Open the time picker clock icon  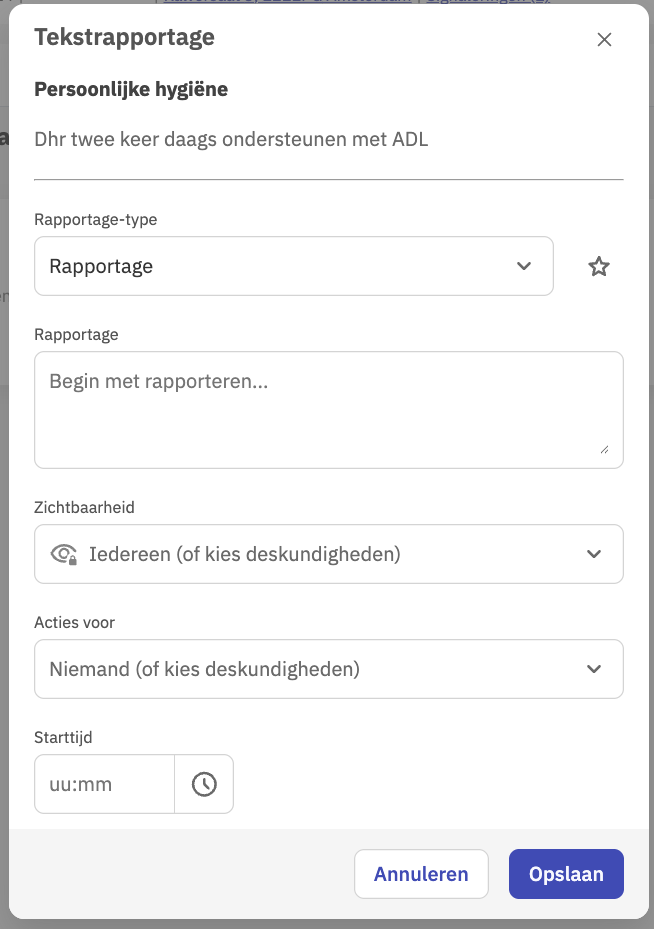[204, 784]
